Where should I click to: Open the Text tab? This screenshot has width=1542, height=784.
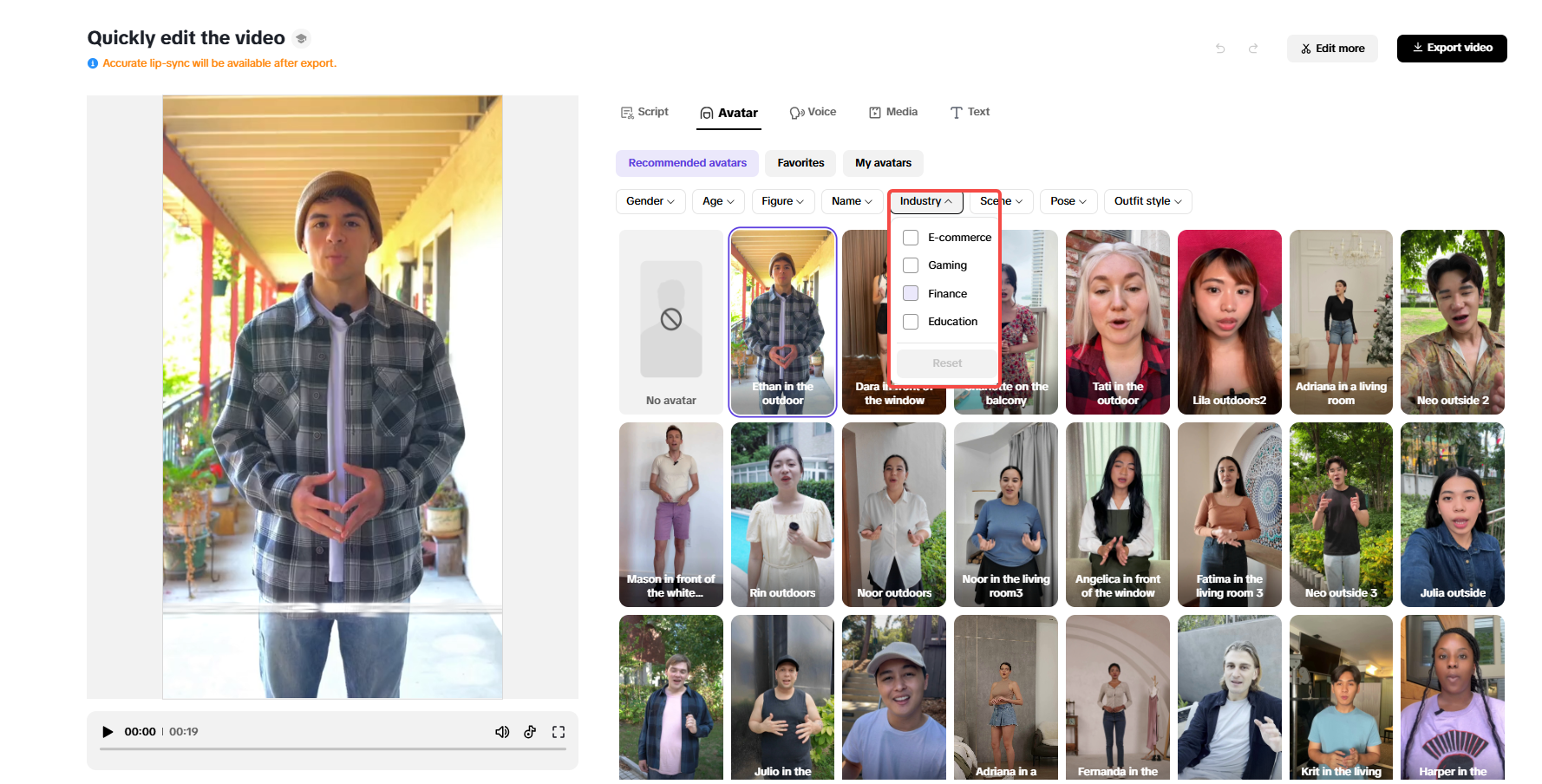970,112
